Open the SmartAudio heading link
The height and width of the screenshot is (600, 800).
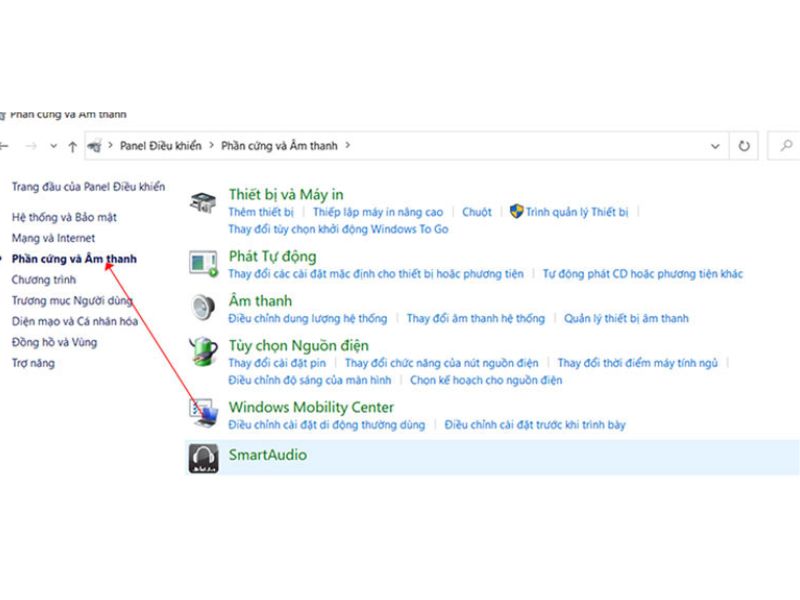[x=268, y=455]
